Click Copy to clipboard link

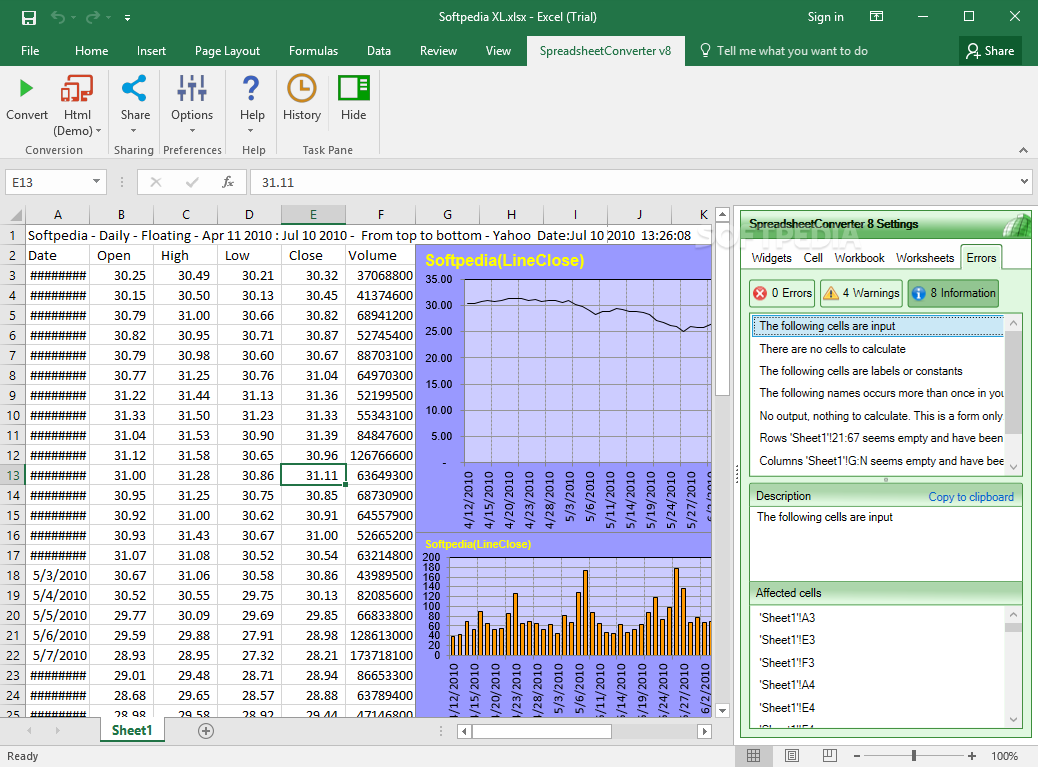pos(970,497)
